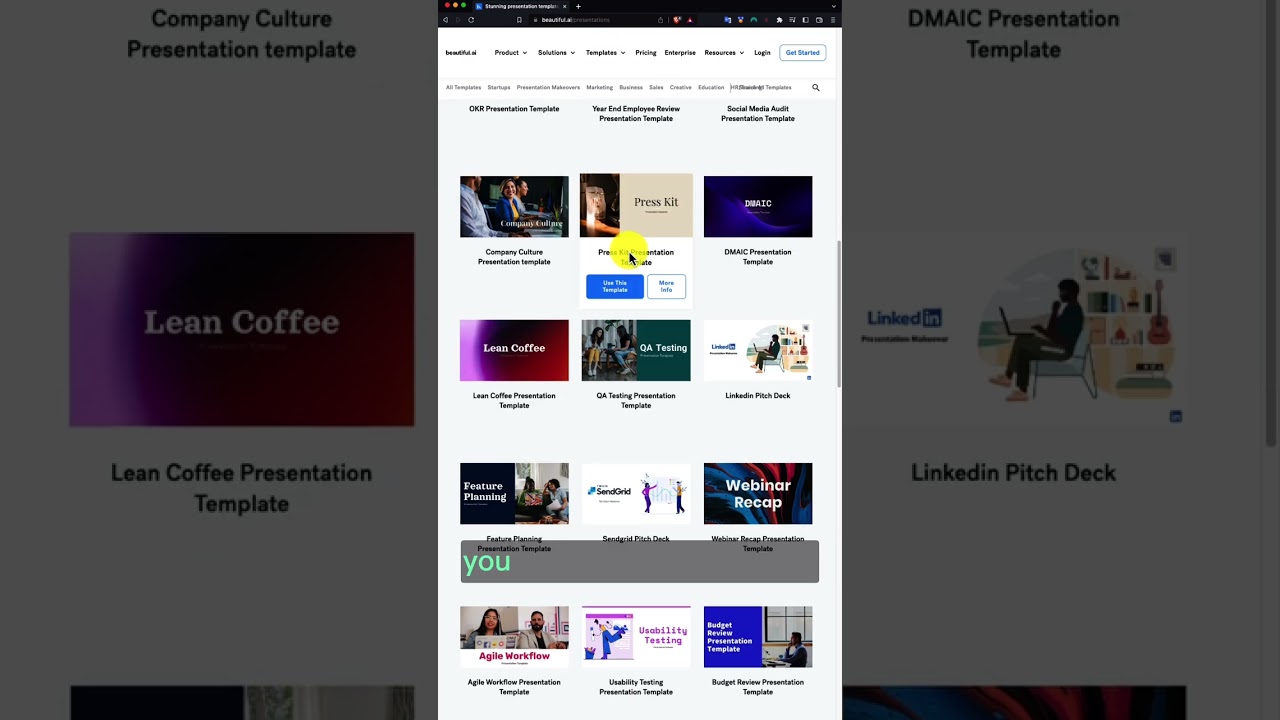Open the Budget Review template thumbnail
This screenshot has width=1280, height=720.
[758, 637]
